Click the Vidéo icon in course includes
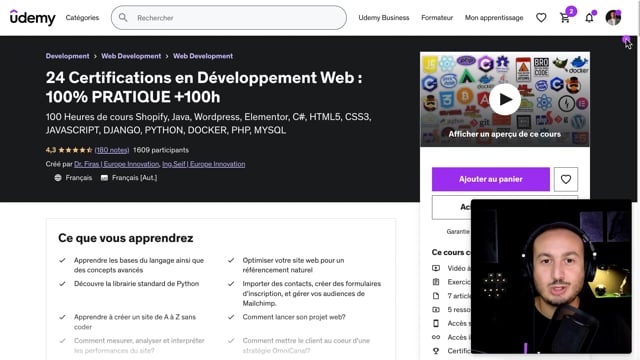640x360 pixels. pos(436,268)
